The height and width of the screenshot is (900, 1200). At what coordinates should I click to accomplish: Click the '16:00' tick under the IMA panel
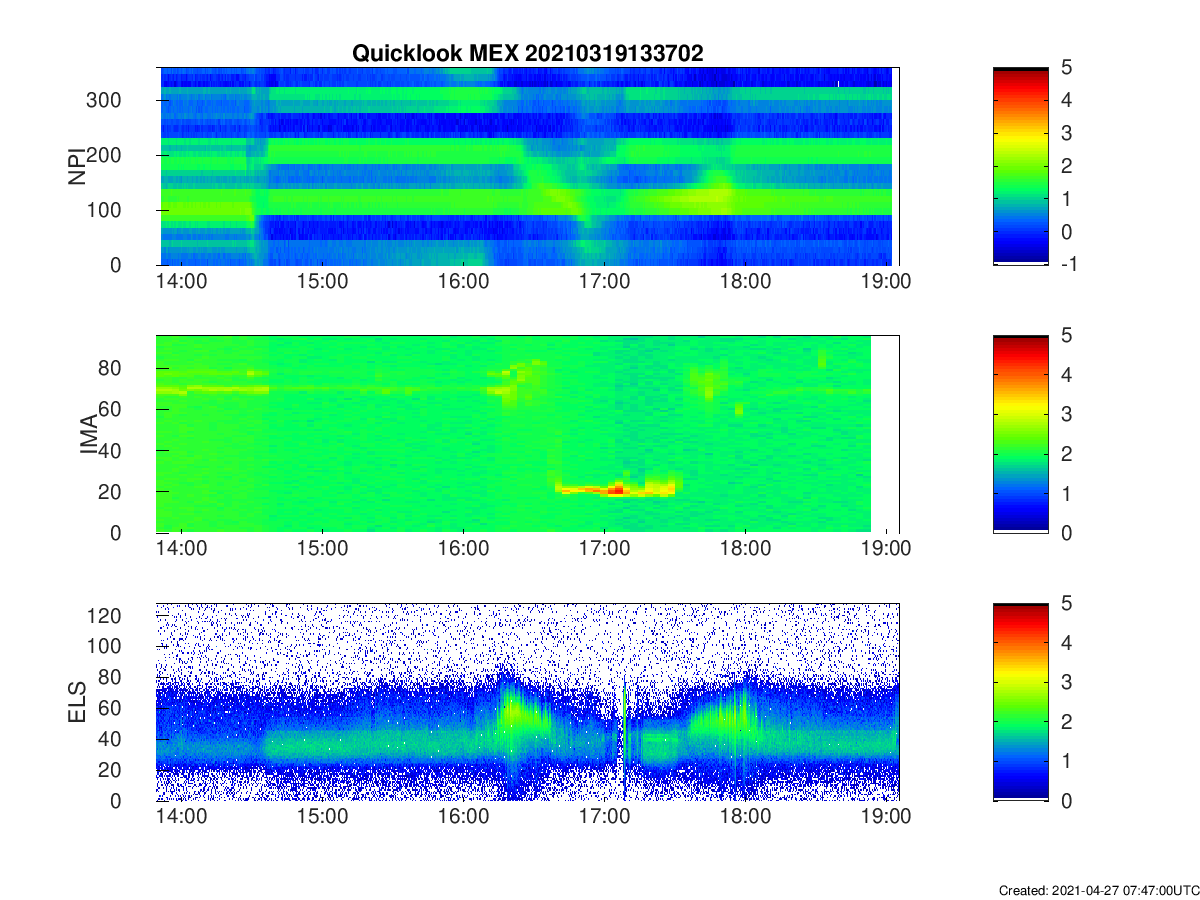point(463,550)
